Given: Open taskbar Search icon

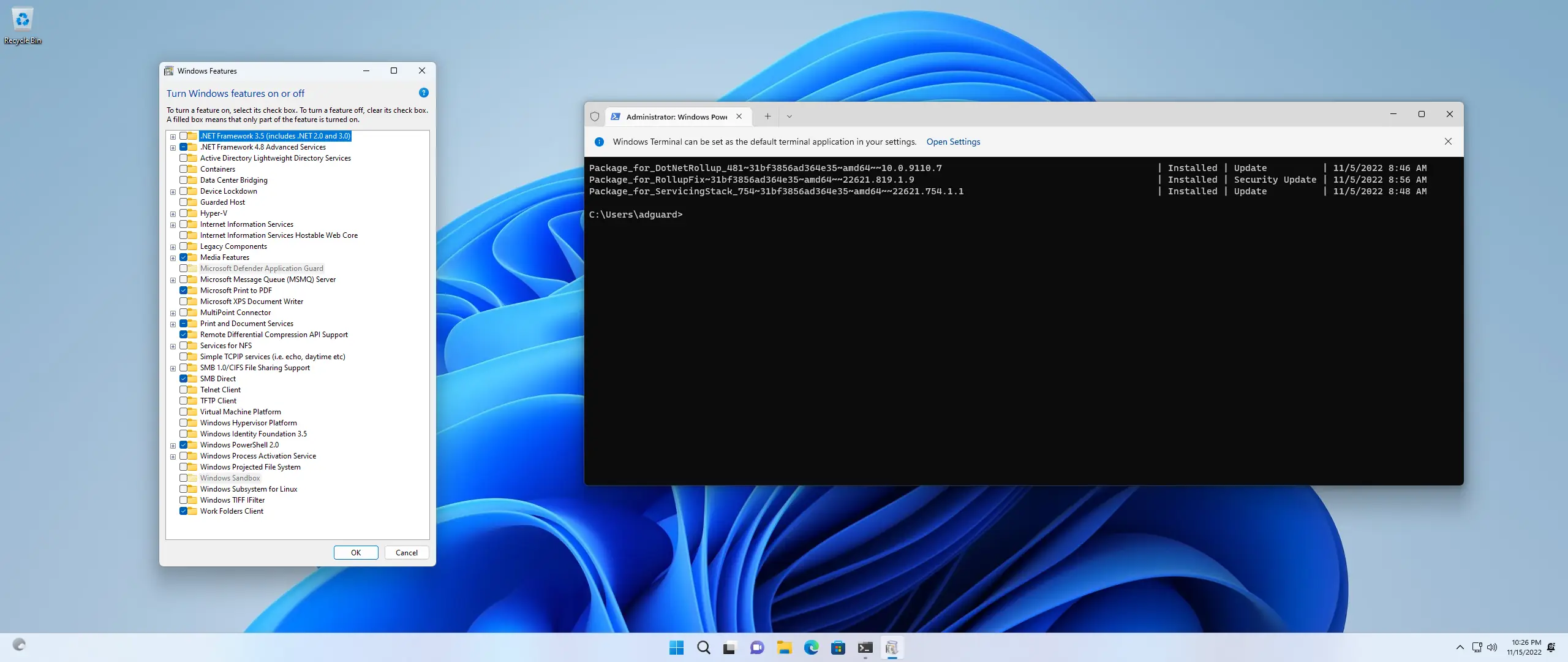Looking at the screenshot, I should click(x=703, y=648).
